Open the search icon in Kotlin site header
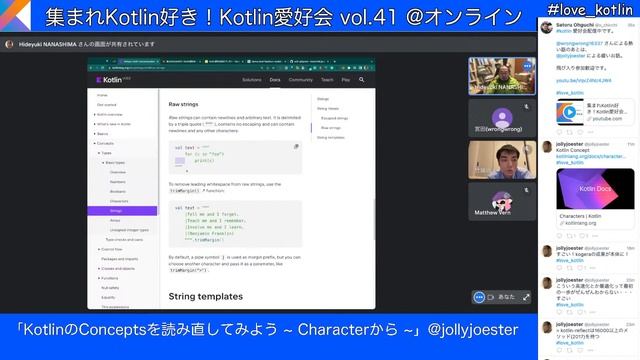The height and width of the screenshot is (360, 640). point(361,80)
